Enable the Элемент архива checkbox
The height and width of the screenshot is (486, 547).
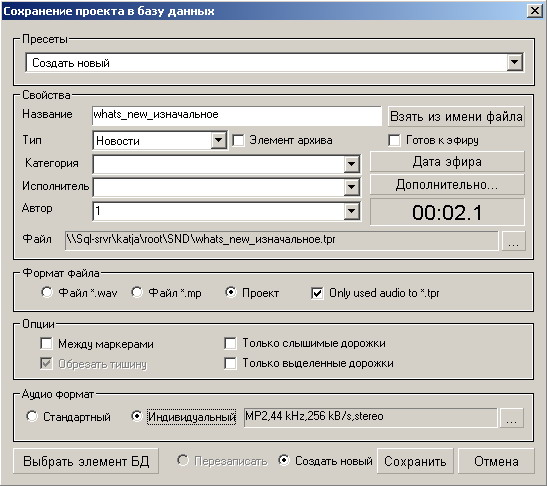click(x=239, y=140)
